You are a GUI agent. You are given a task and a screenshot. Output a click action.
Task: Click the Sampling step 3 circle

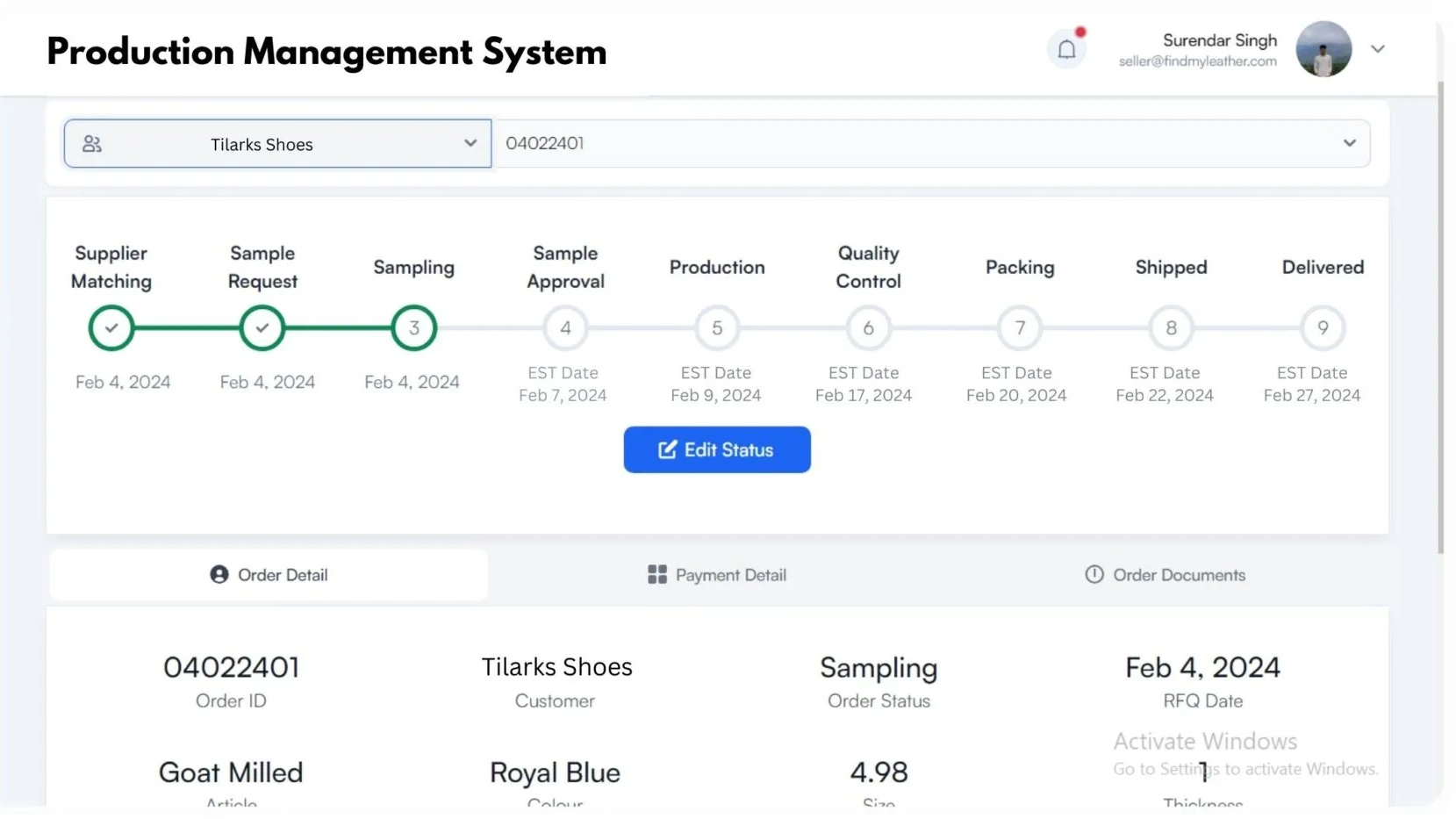pos(414,327)
